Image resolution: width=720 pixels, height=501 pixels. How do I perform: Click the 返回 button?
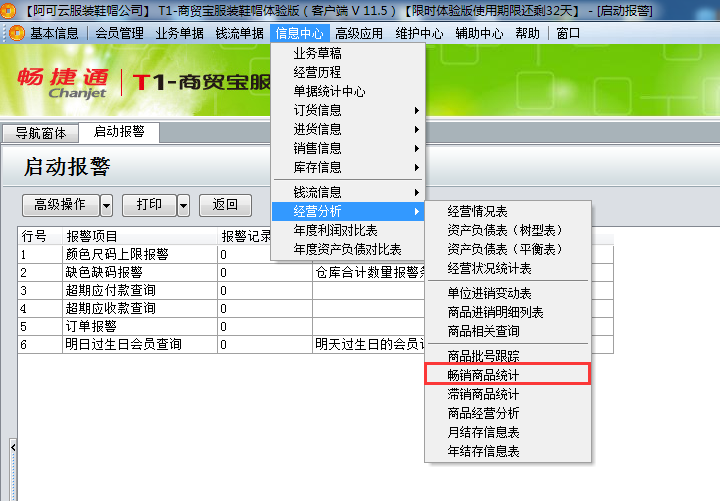point(225,205)
